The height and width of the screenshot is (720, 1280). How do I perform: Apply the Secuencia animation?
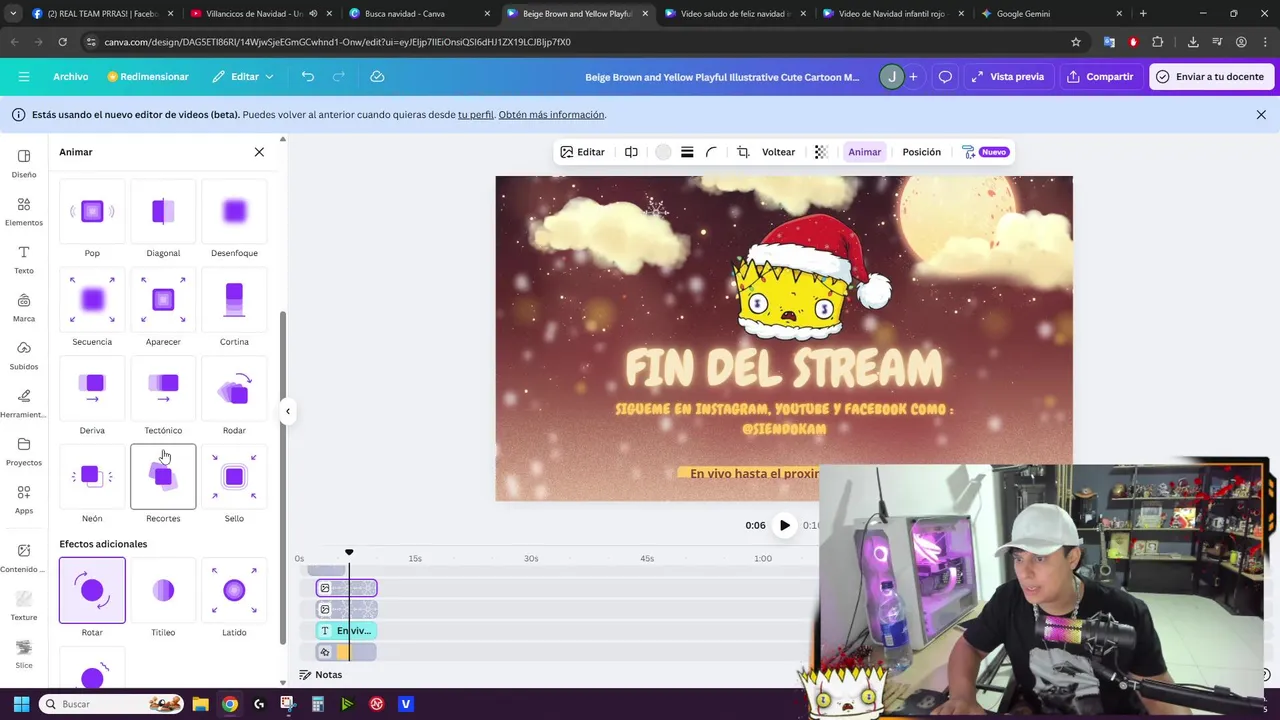point(92,300)
